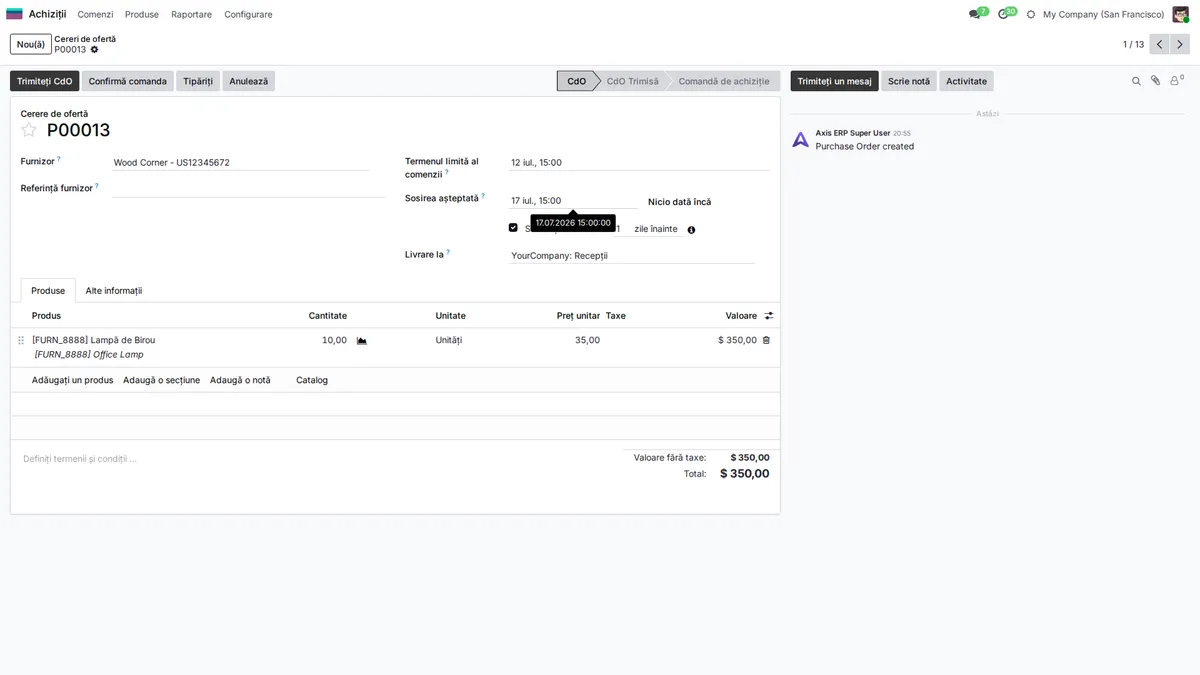Go to previous record with left arrow
Screen dimensions: 1200x675
coord(1160,44)
